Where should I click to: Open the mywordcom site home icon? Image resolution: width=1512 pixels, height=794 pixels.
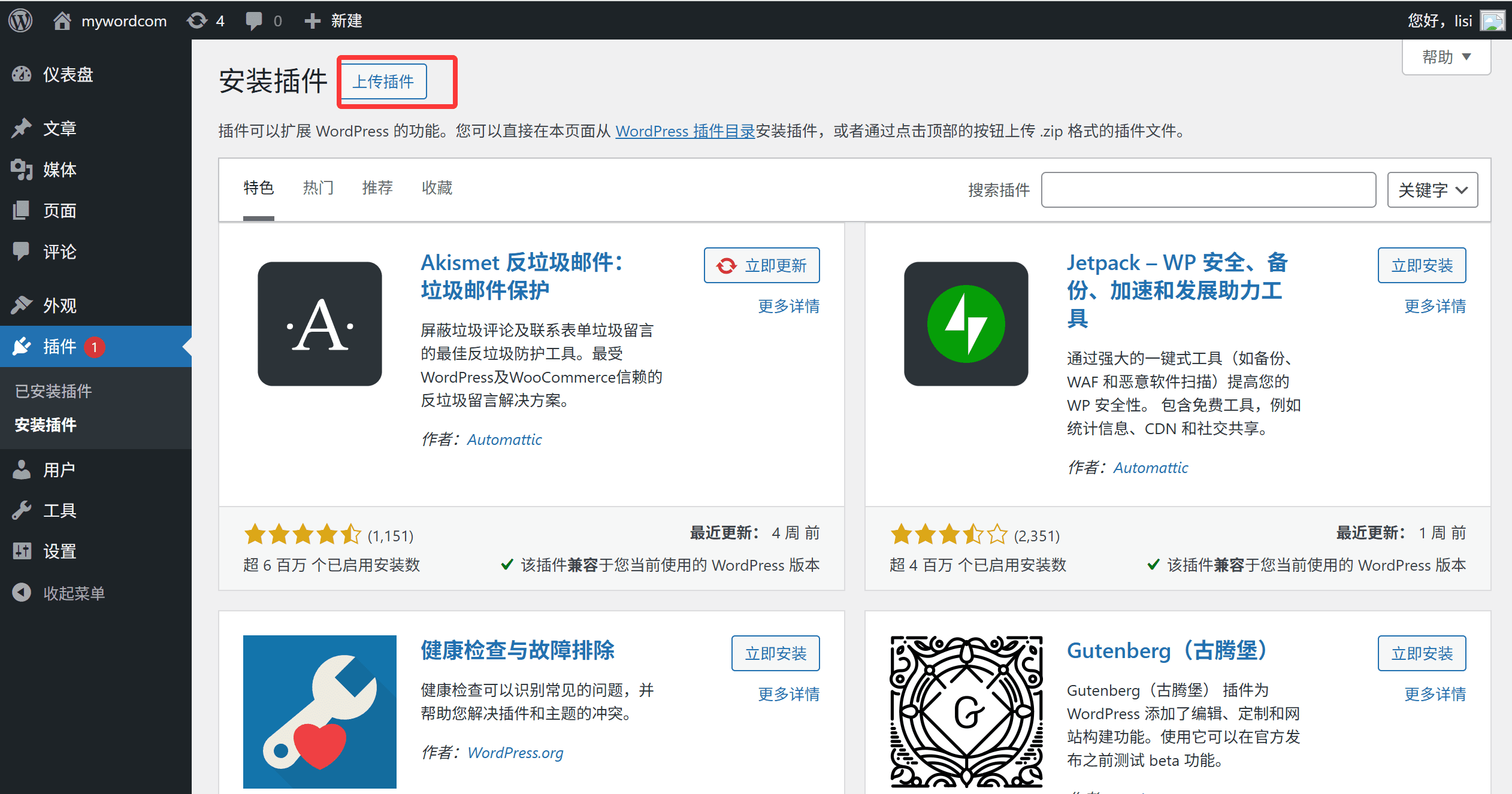62,20
